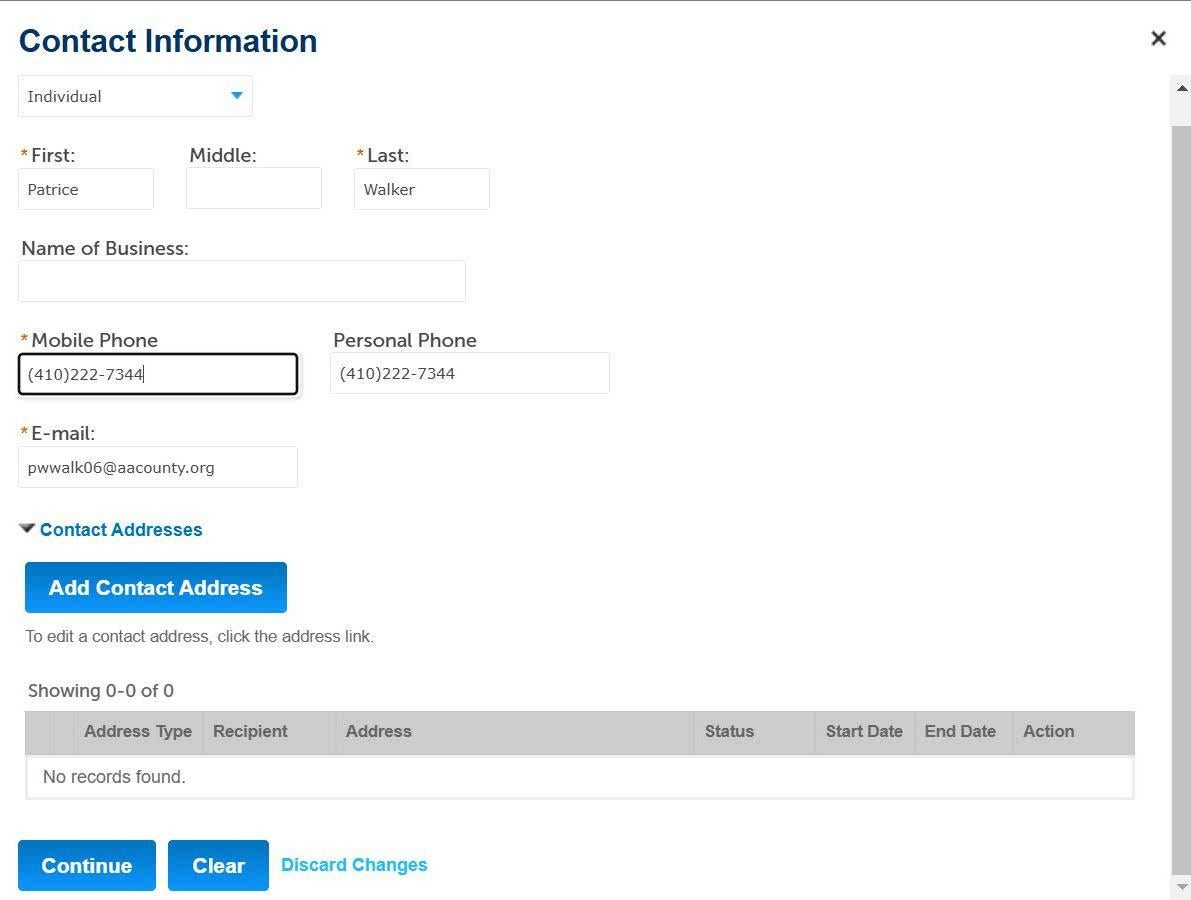1191x900 pixels.
Task: Click the E-mail field with pwwalk06@aacounty.org
Action: (x=157, y=467)
